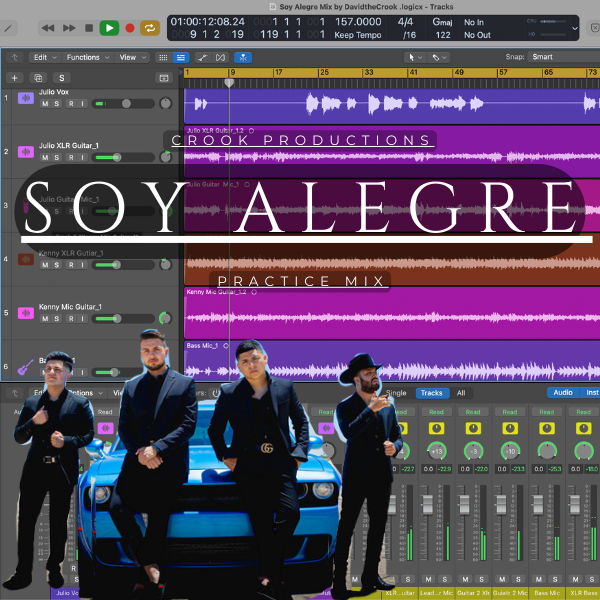Record-enable the Julio Vox track
Screen dimensions: 600x600
[x=71, y=104]
